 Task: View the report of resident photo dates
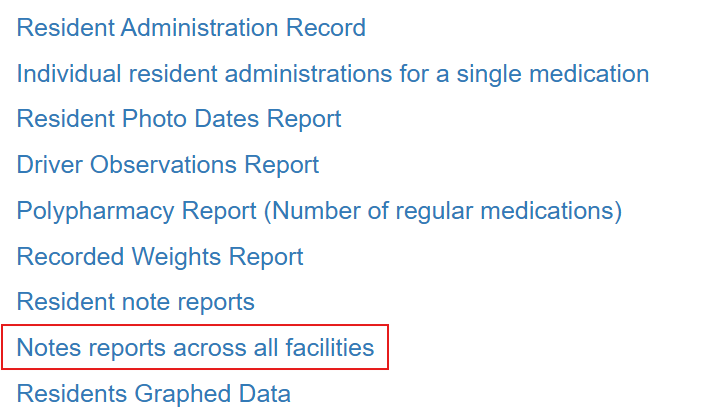[x=179, y=119]
